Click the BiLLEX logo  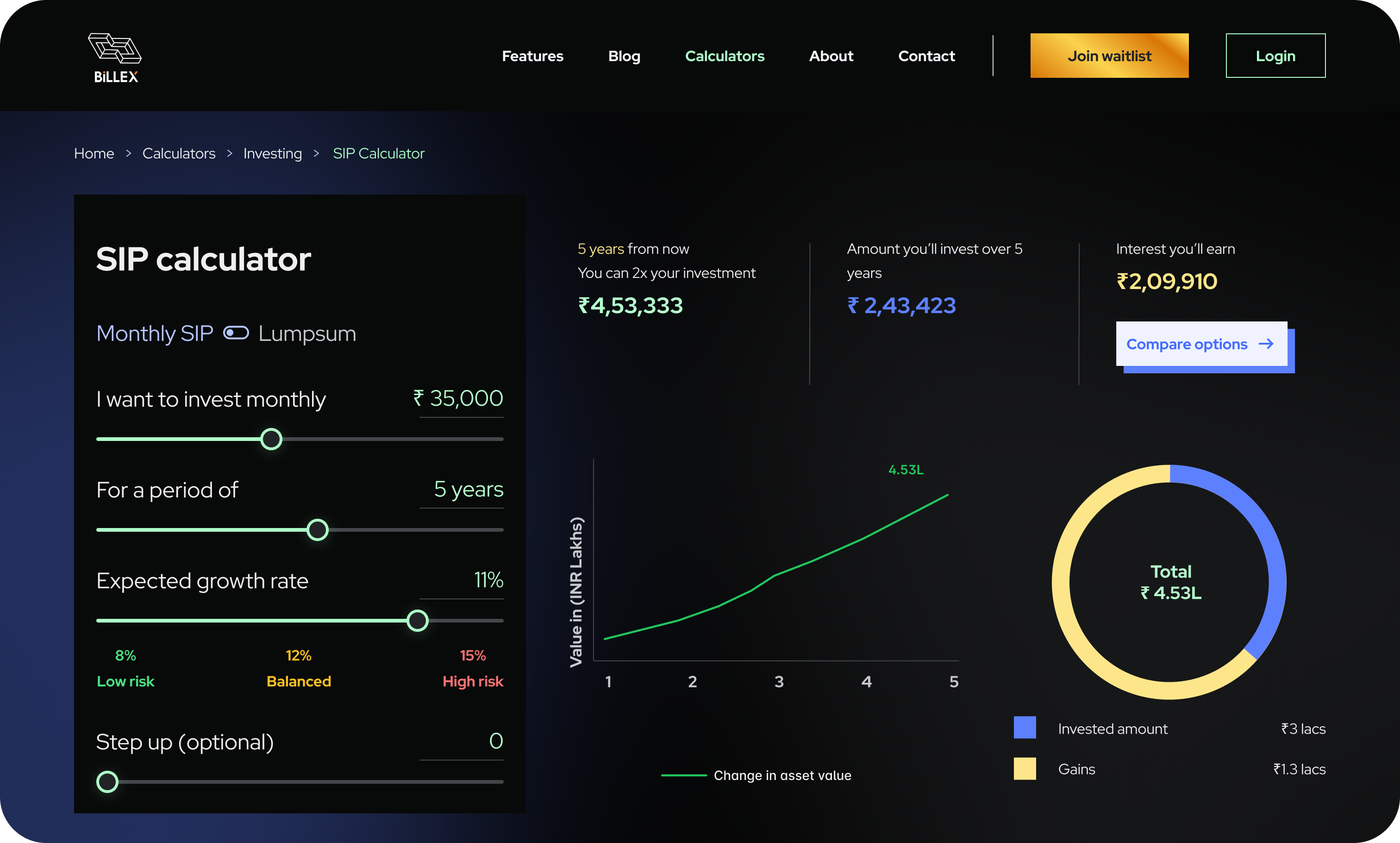(x=114, y=56)
